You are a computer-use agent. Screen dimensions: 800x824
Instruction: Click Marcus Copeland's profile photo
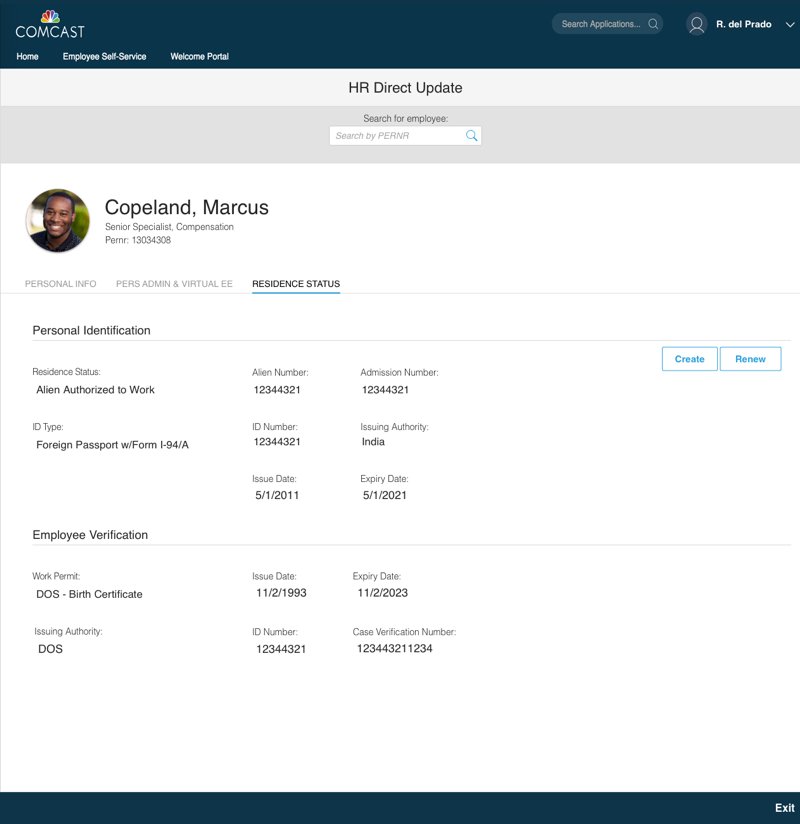pos(58,221)
